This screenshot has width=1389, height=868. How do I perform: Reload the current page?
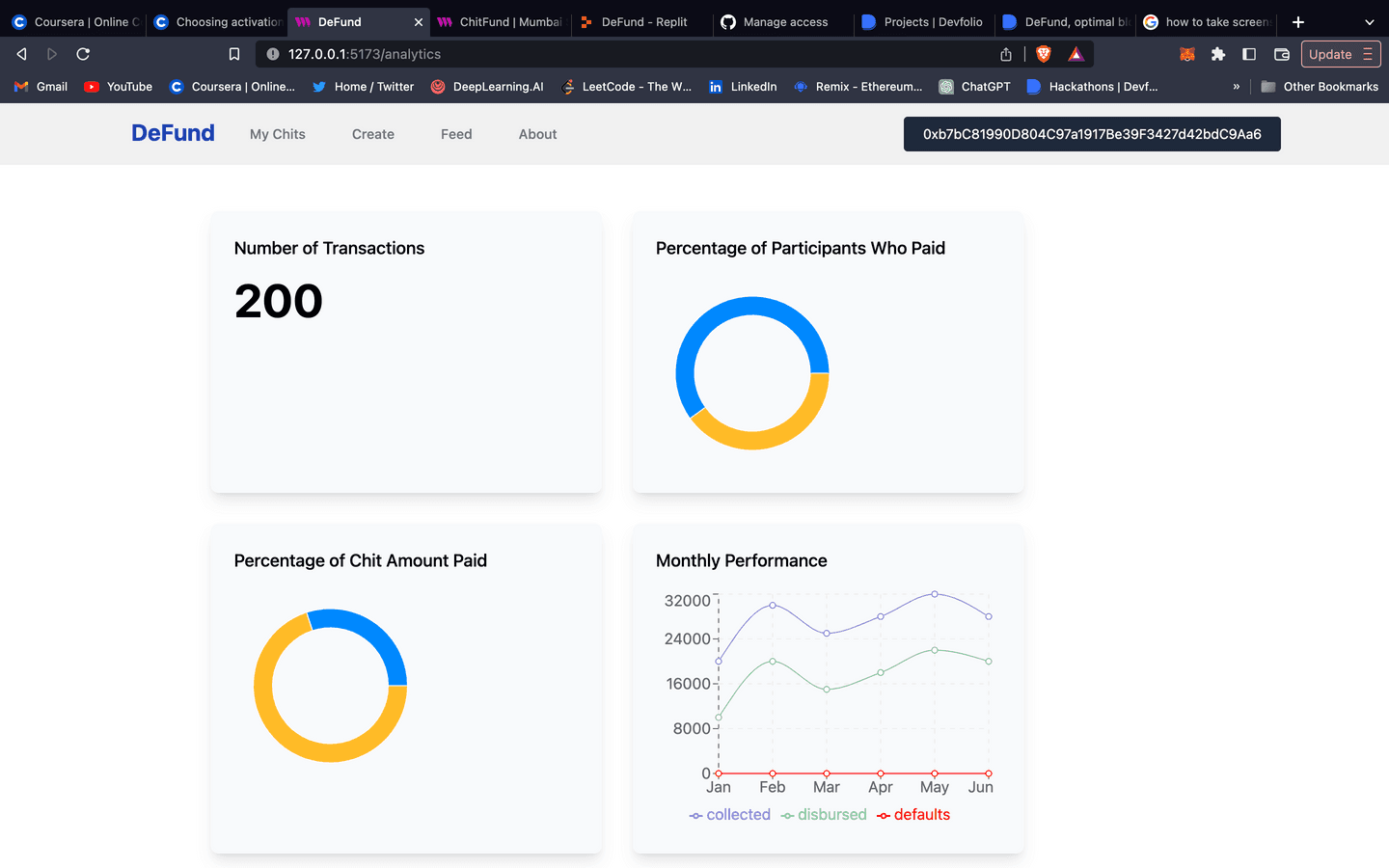[x=83, y=54]
